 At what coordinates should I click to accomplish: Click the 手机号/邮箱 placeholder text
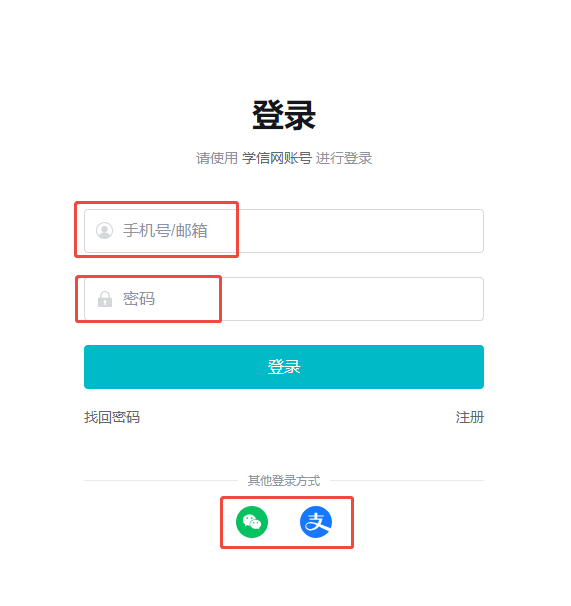(x=165, y=231)
